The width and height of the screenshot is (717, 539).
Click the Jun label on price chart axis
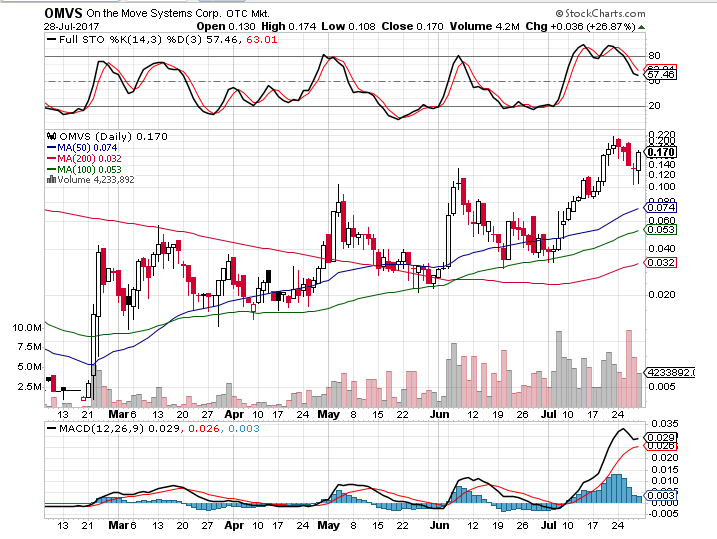pos(439,414)
